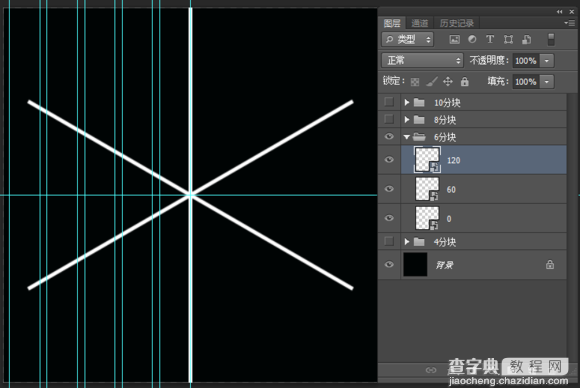Viewport: 580px width, 388px height.
Task: Click open folder icon of 6分块
Action: [419, 137]
